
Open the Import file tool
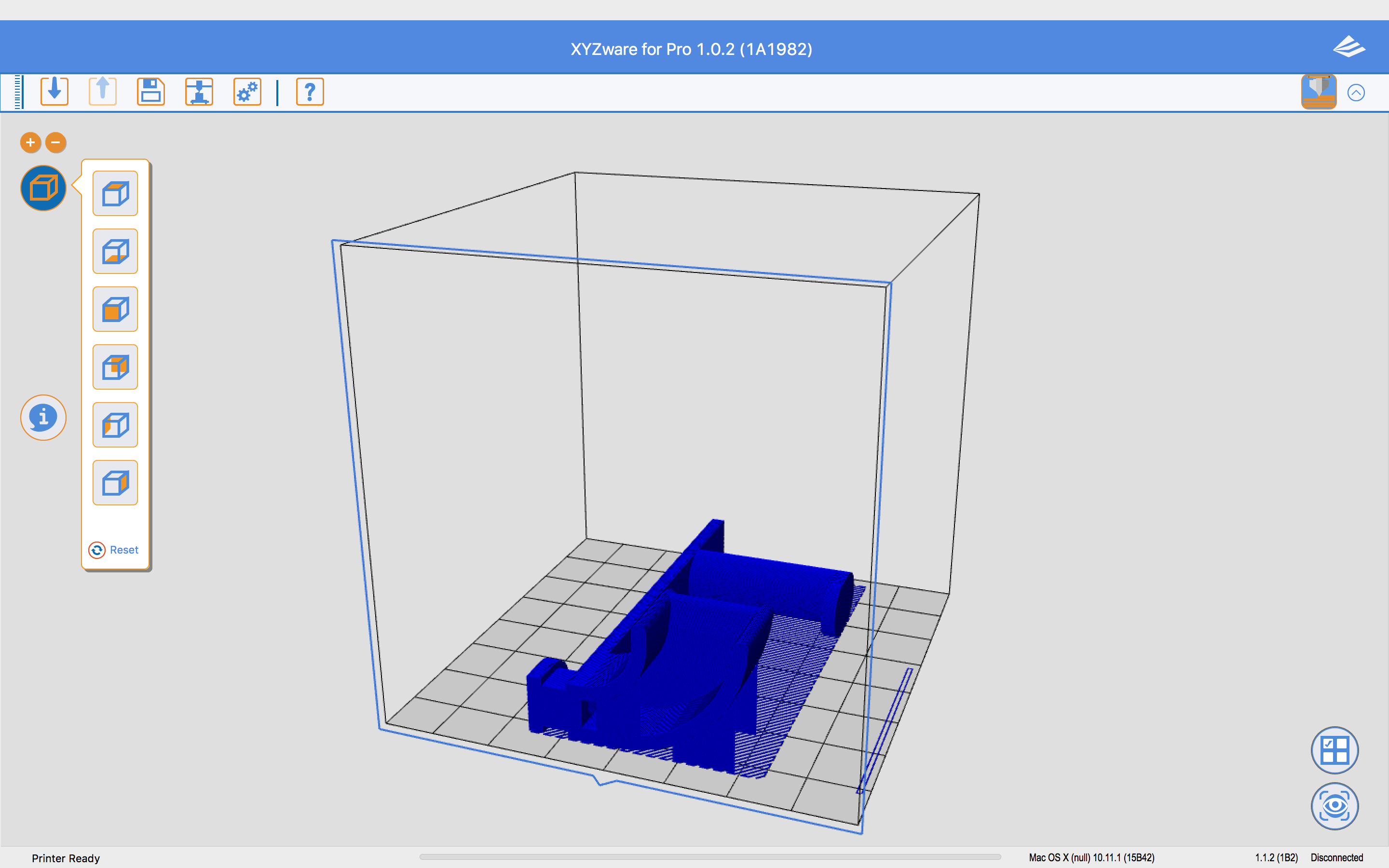54,91
